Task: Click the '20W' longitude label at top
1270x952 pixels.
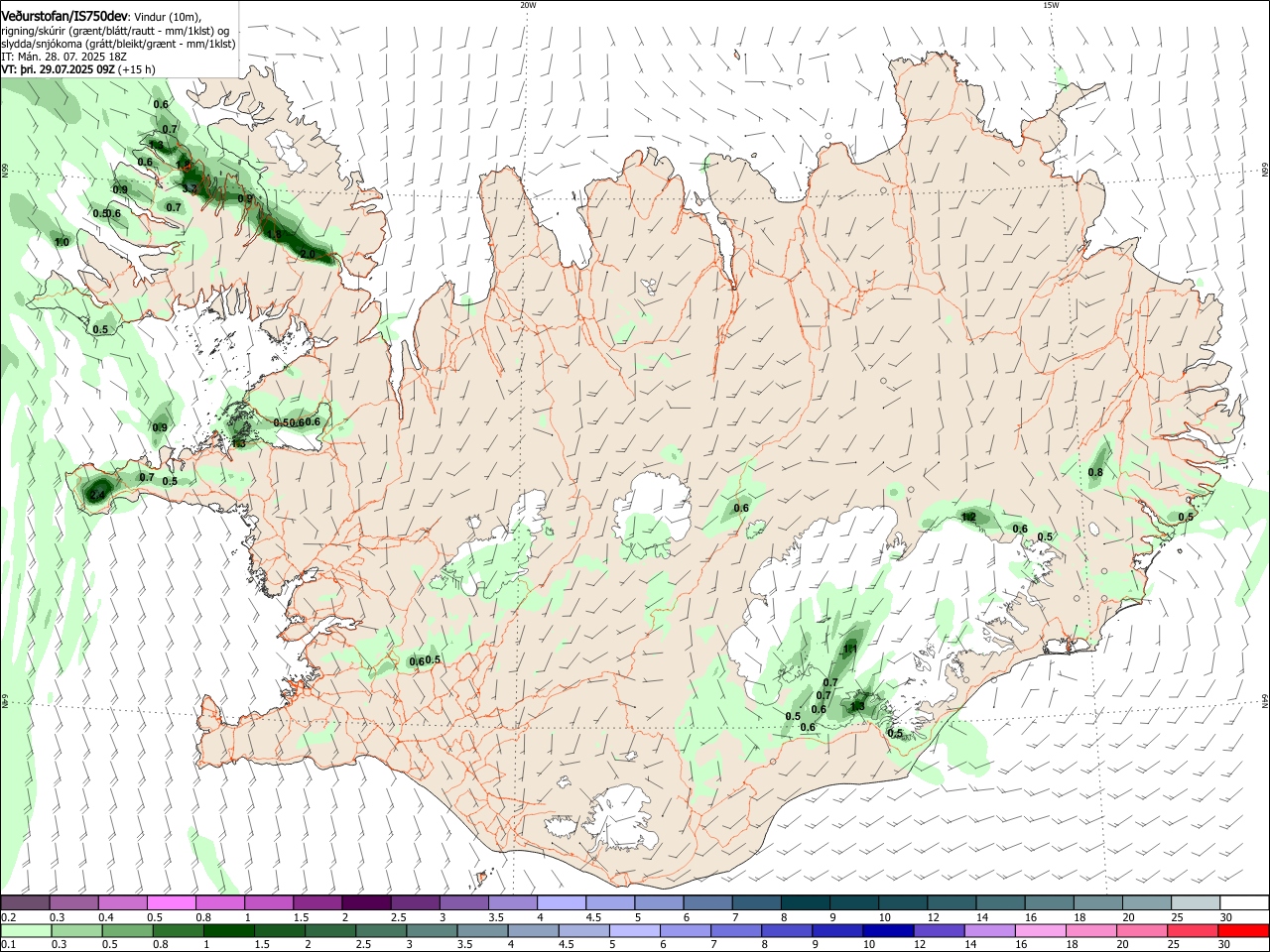Action: click(528, 5)
